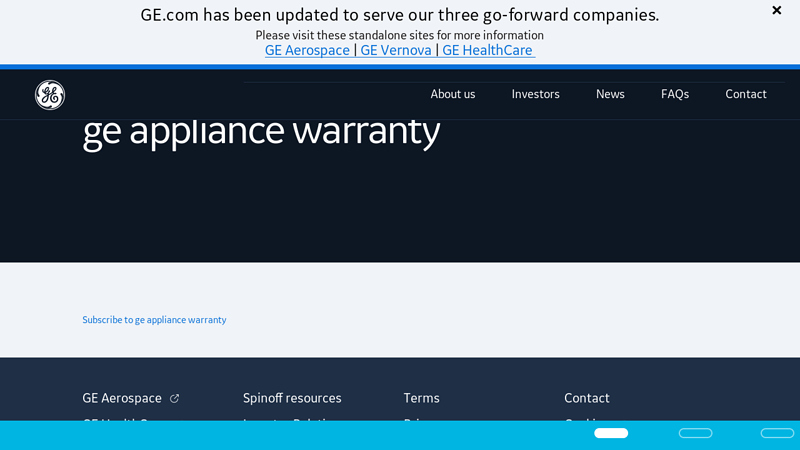Click the filled white cookie bar button
Image resolution: width=800 pixels, height=450 pixels.
611,433
